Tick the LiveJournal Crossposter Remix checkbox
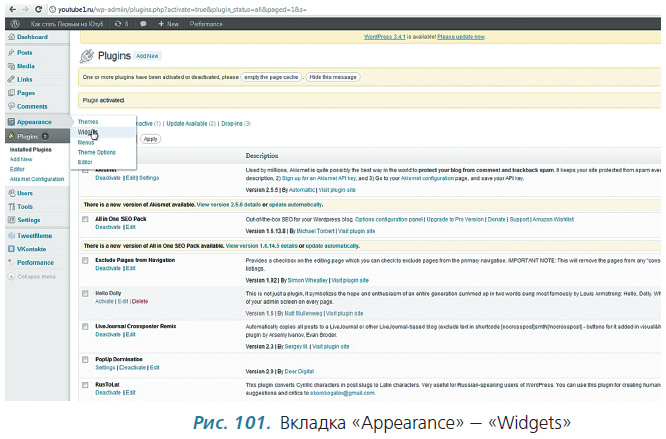Image resolution: width=666 pixels, height=439 pixels. [x=85, y=326]
